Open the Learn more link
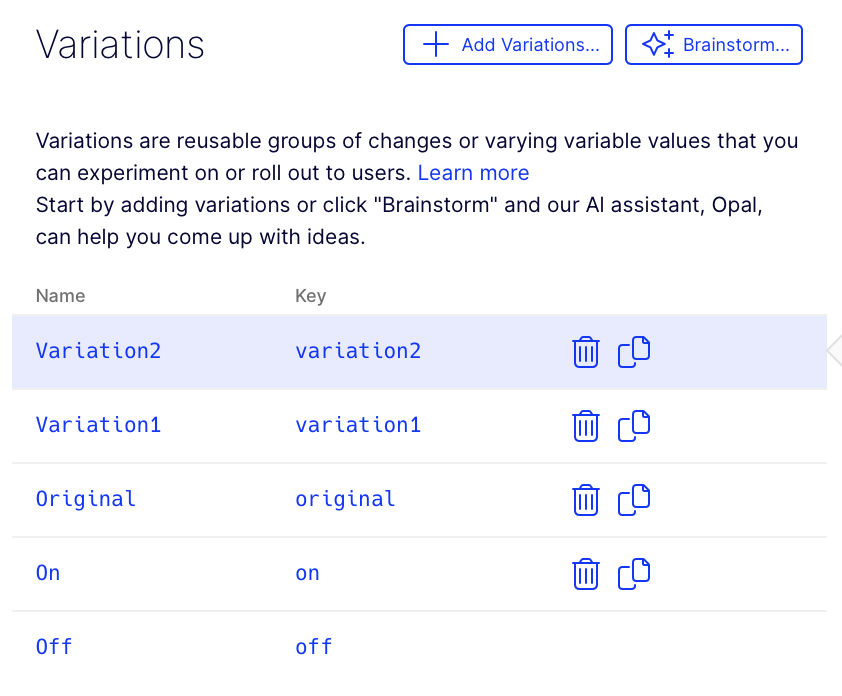 (474, 173)
